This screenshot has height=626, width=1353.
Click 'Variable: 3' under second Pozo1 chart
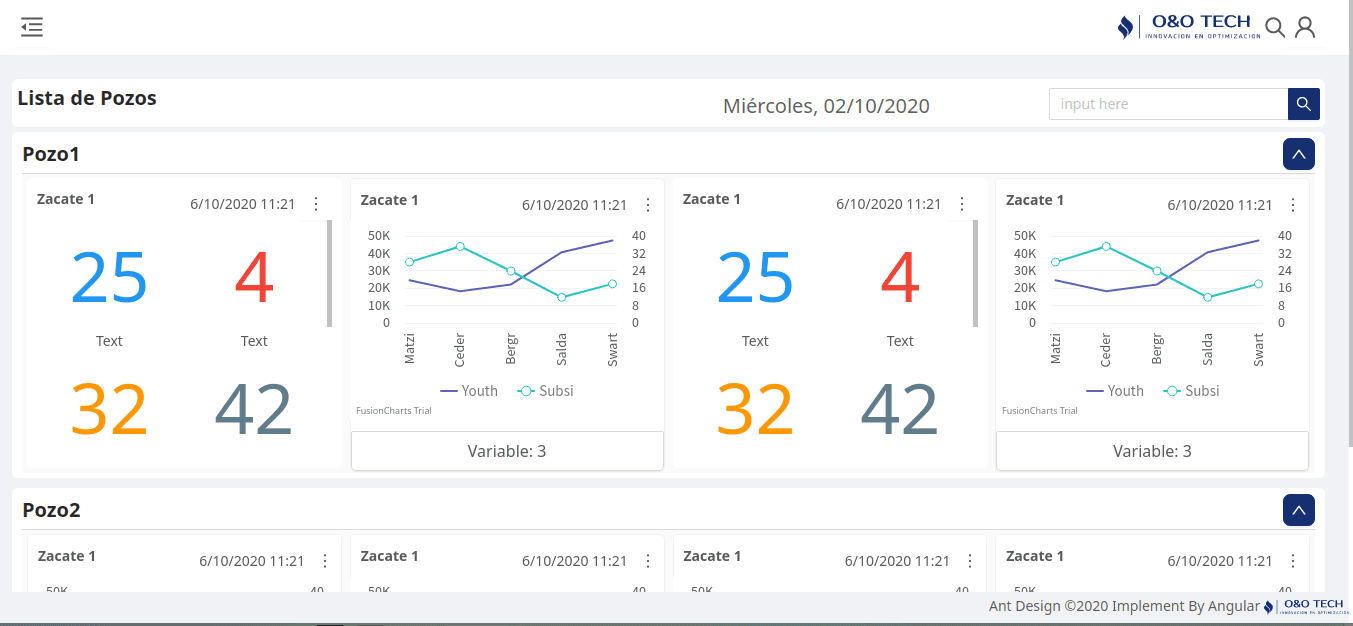(1152, 451)
